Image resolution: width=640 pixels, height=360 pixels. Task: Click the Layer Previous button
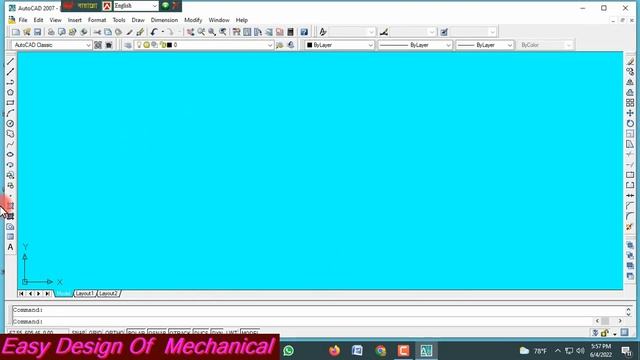[x=291, y=45]
